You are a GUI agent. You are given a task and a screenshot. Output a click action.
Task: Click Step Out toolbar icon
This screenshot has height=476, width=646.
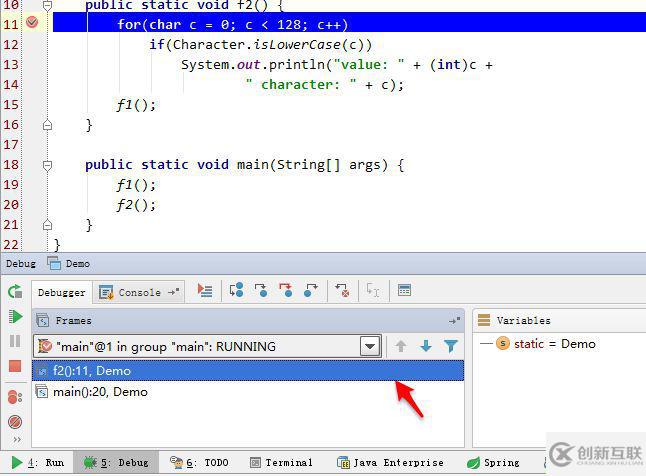click(x=311, y=291)
